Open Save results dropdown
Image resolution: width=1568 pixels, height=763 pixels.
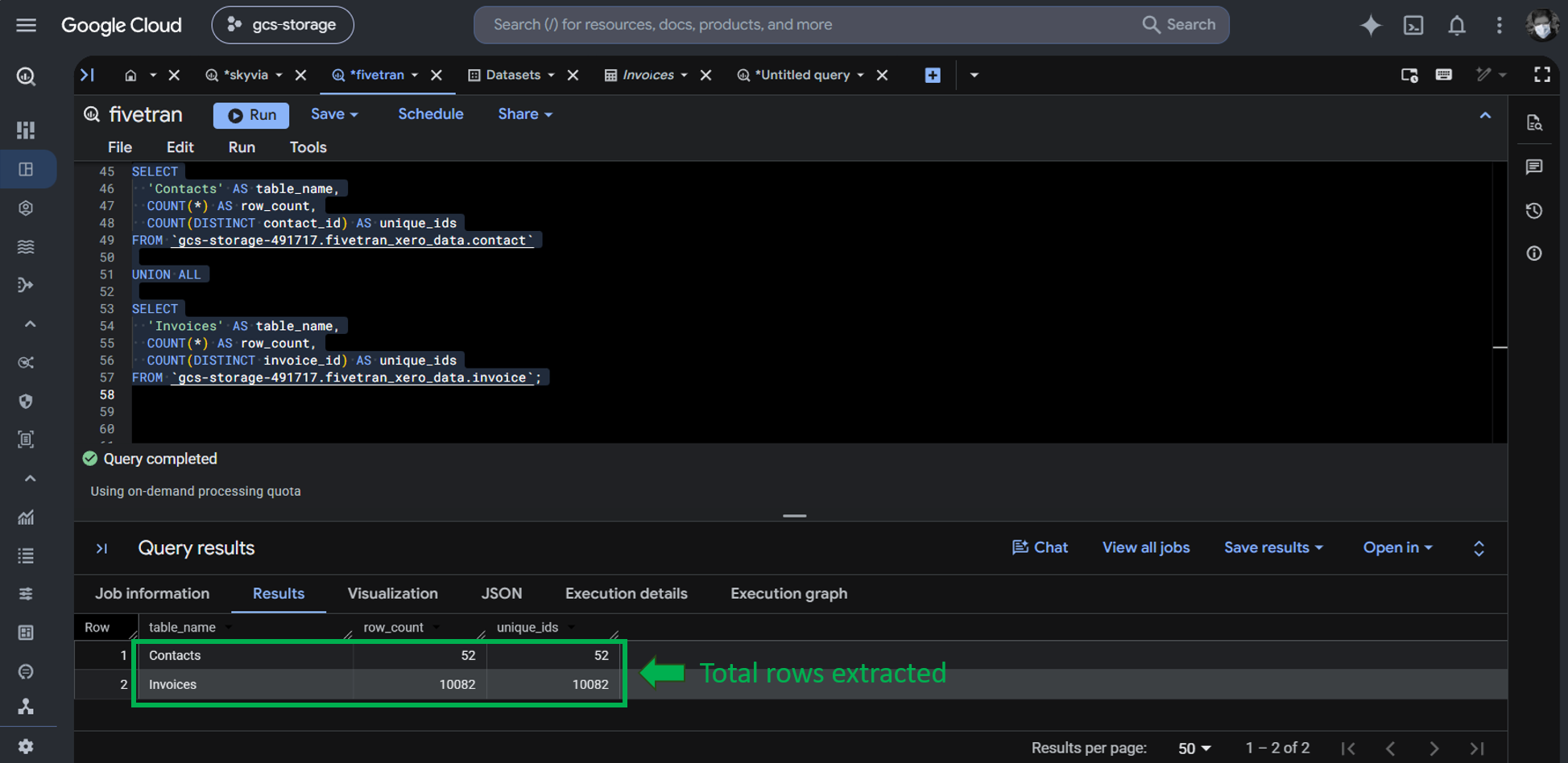pyautogui.click(x=1273, y=547)
